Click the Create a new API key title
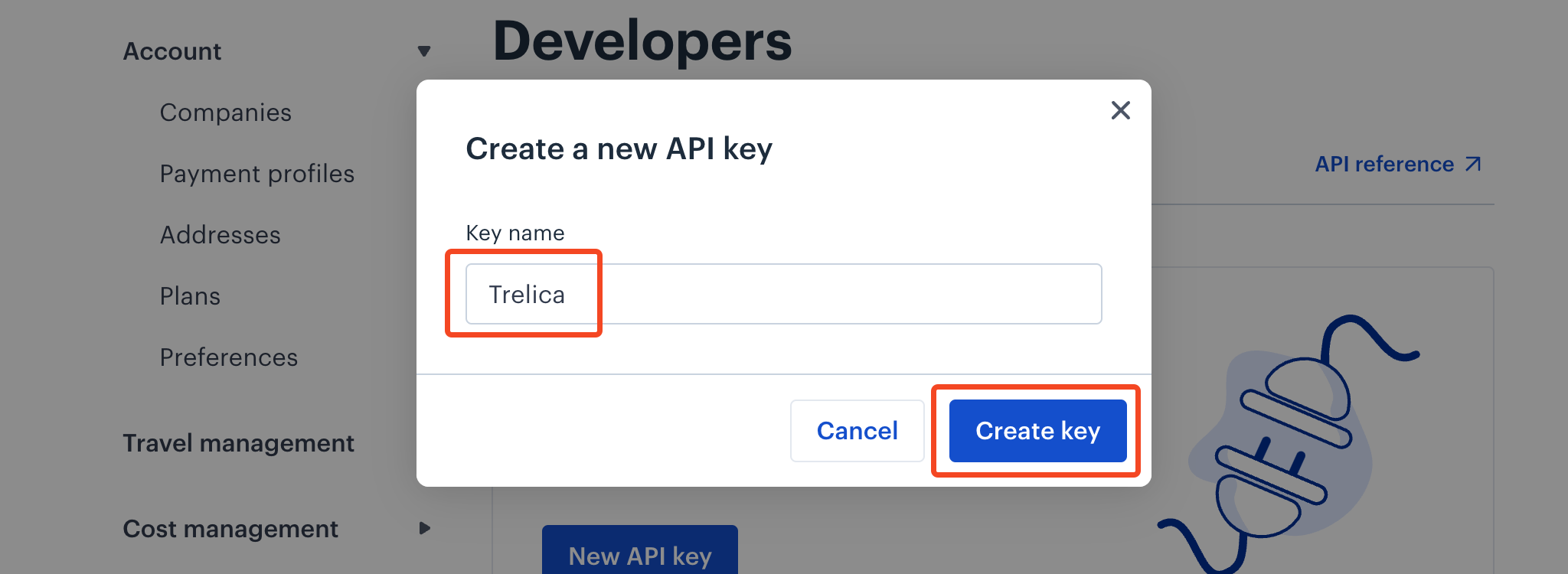This screenshot has width=1568, height=574. tap(619, 148)
